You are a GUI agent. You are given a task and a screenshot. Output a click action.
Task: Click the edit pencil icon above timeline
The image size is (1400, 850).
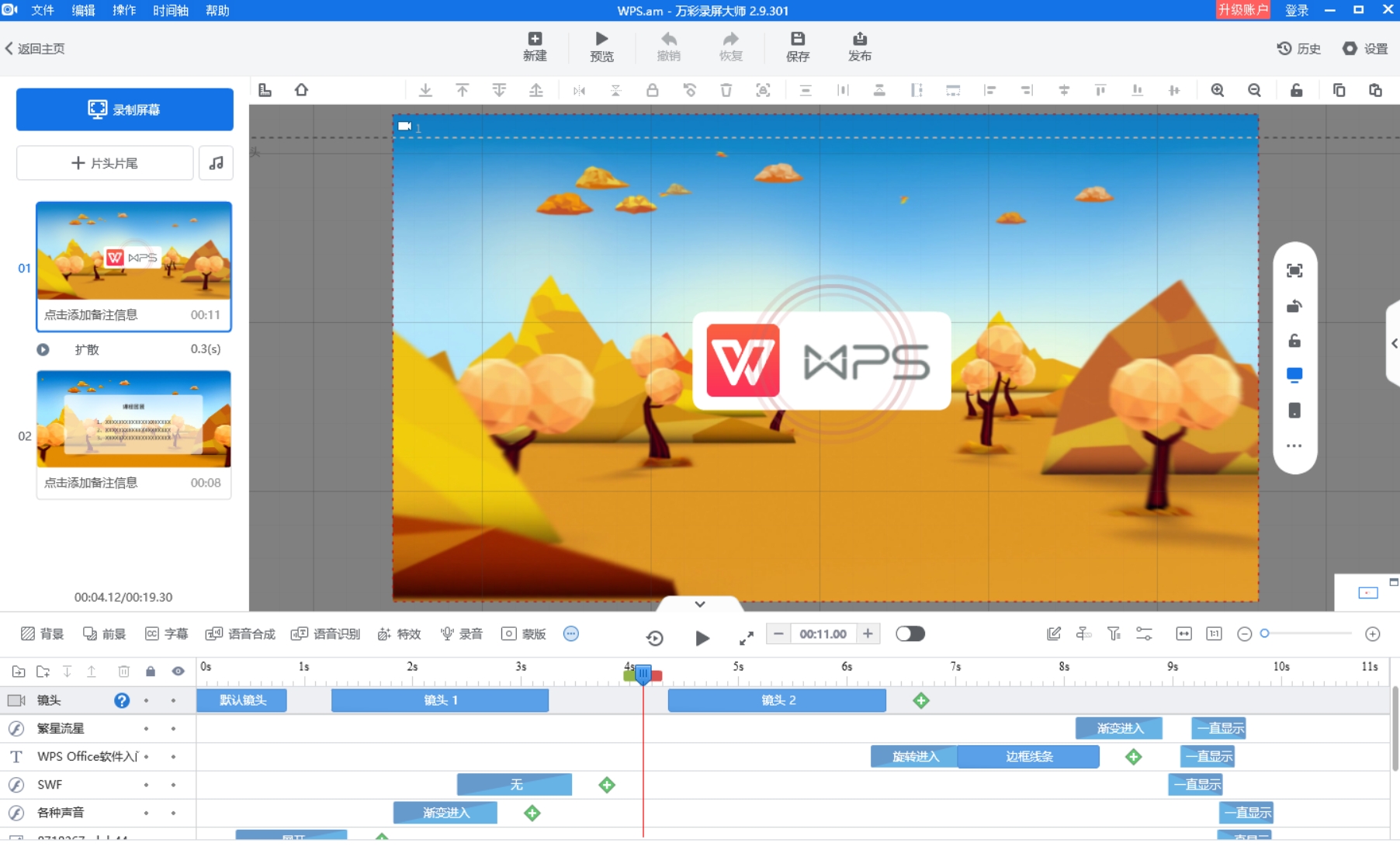1053,634
